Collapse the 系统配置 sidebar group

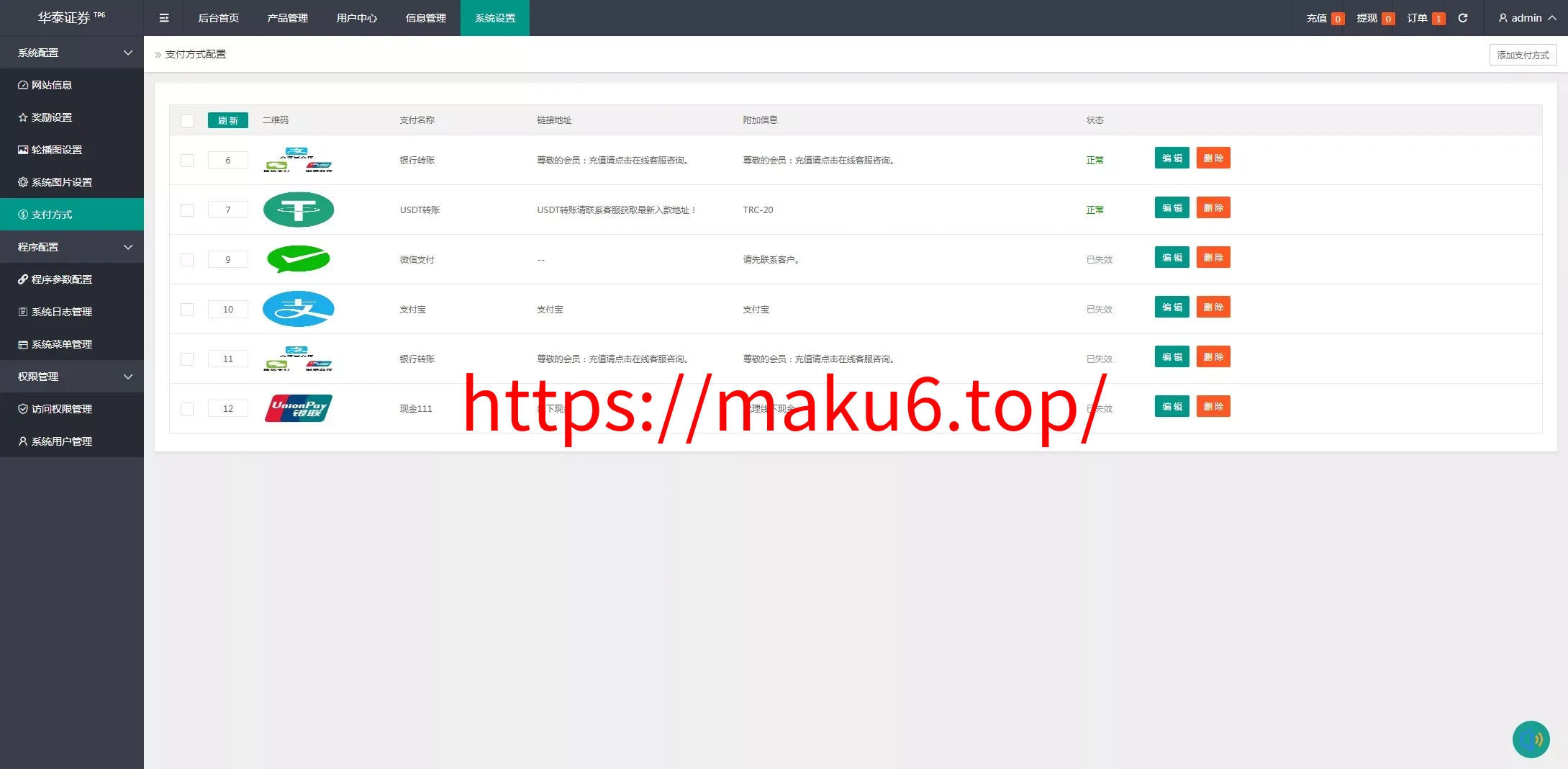click(x=72, y=53)
